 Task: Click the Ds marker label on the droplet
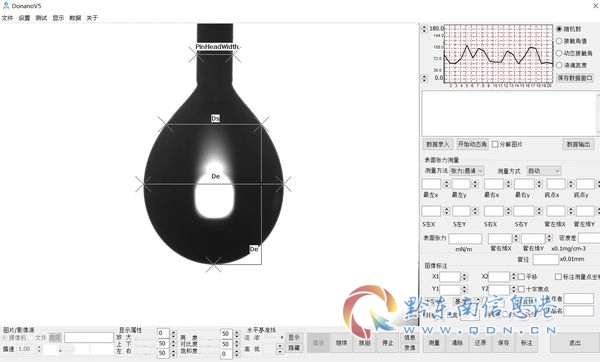(x=215, y=119)
